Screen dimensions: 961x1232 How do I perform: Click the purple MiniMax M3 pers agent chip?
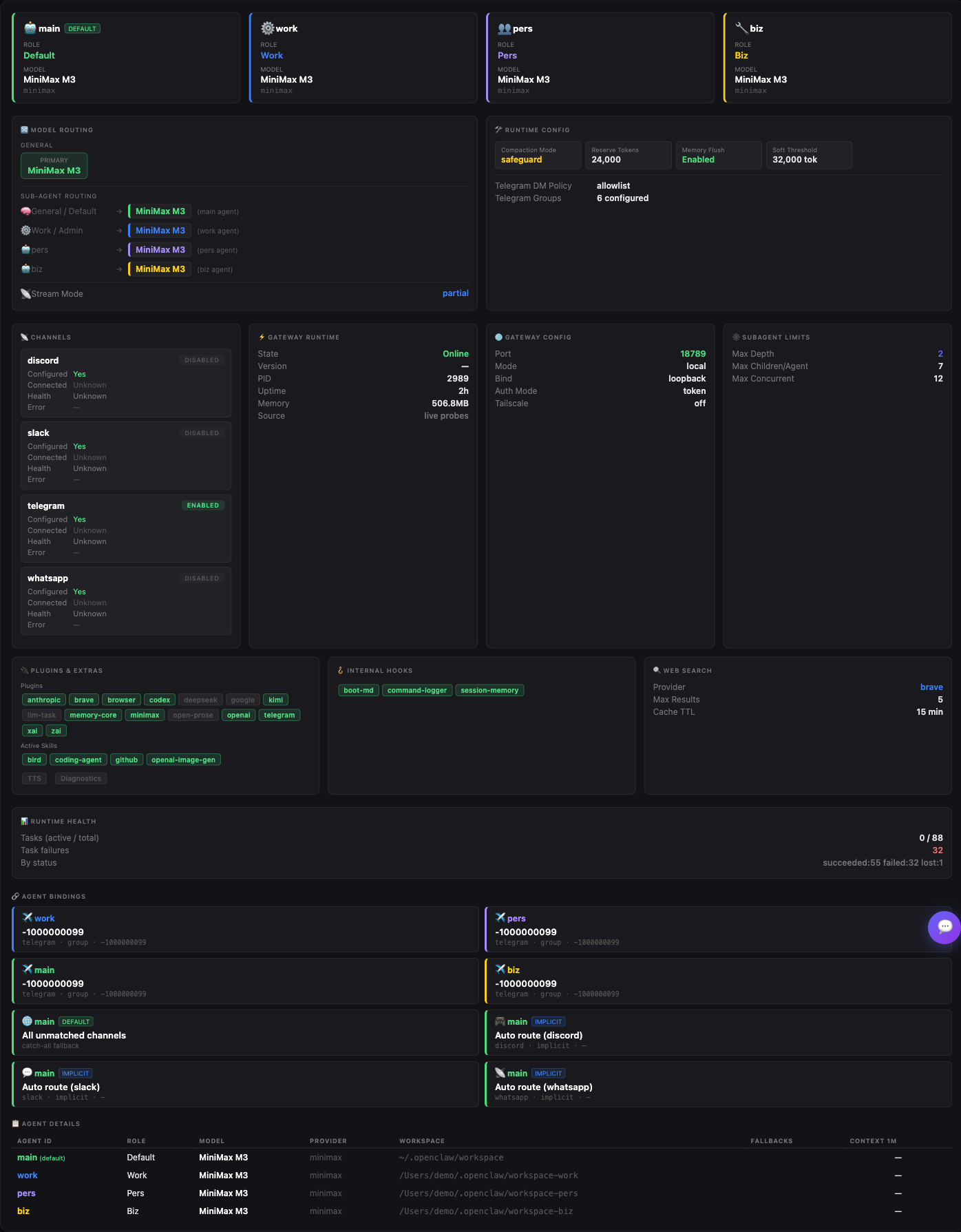pos(160,250)
